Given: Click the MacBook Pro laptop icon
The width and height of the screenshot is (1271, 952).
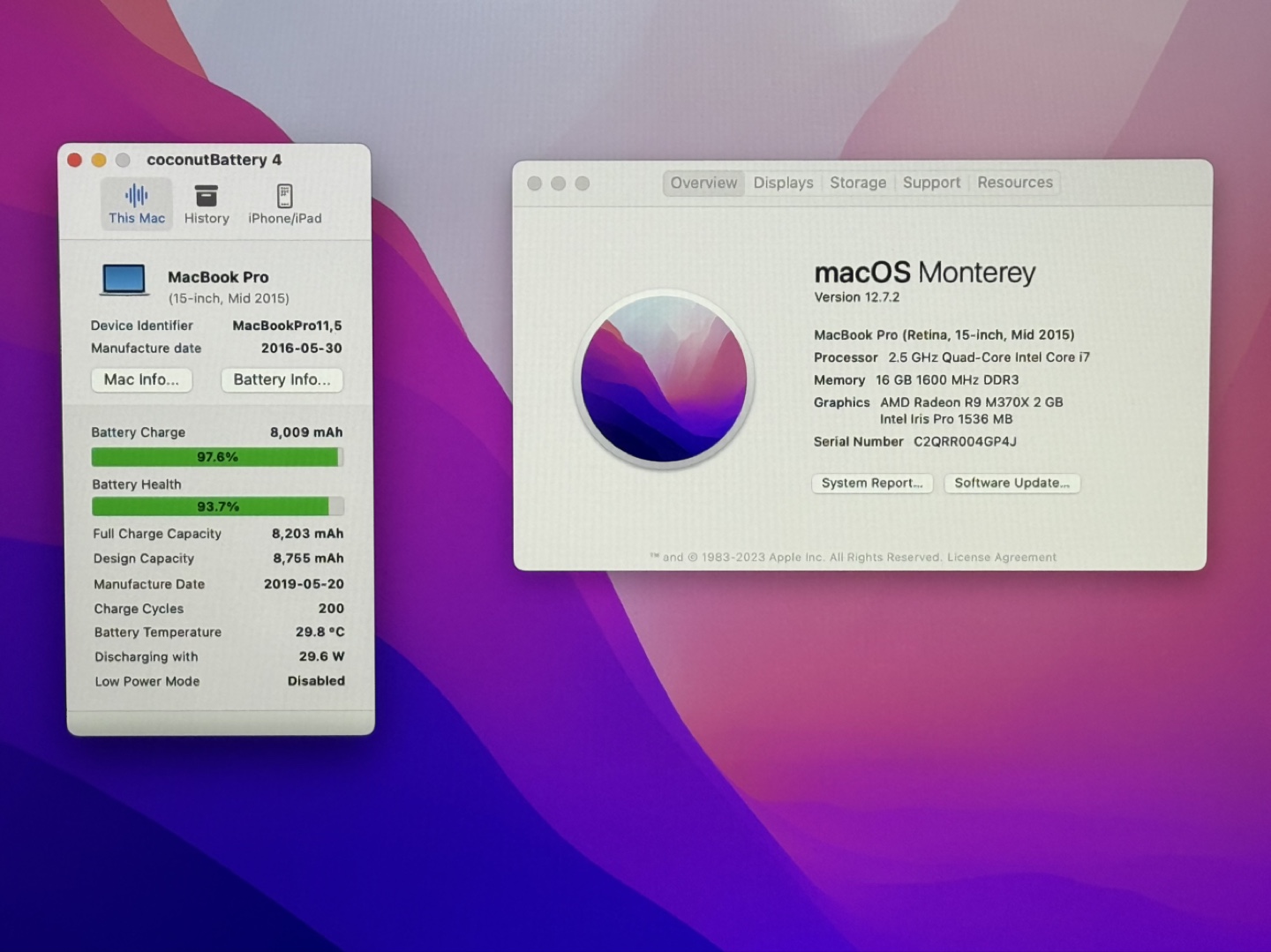Looking at the screenshot, I should [124, 281].
